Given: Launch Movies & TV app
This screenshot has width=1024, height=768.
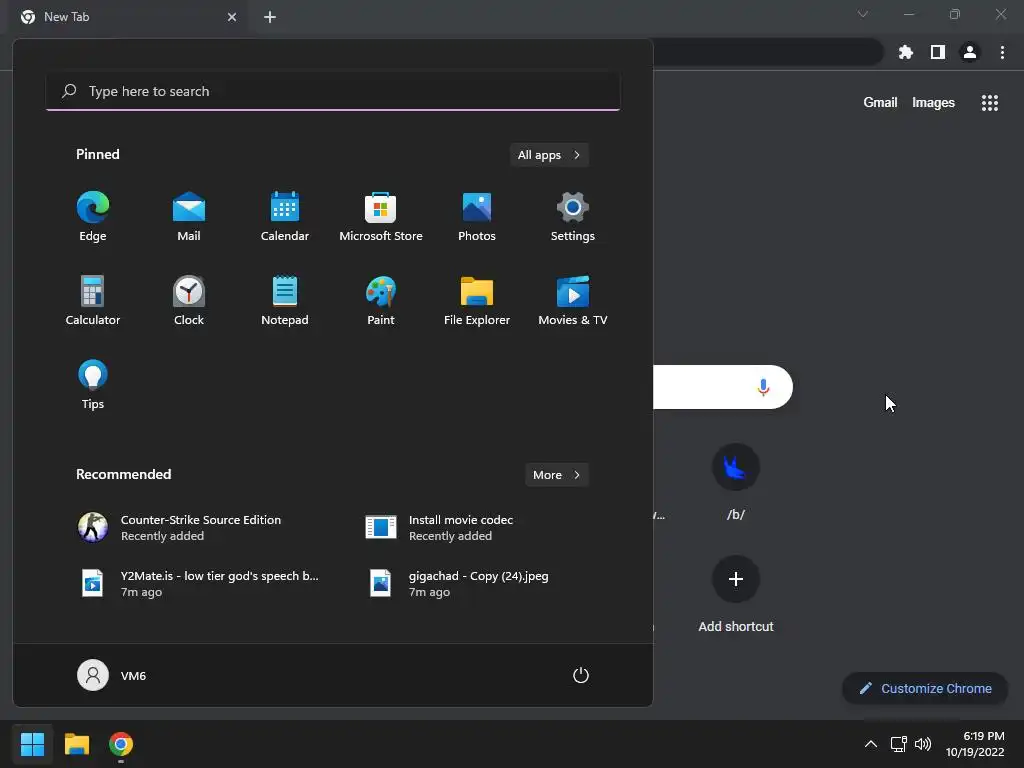Looking at the screenshot, I should [573, 300].
